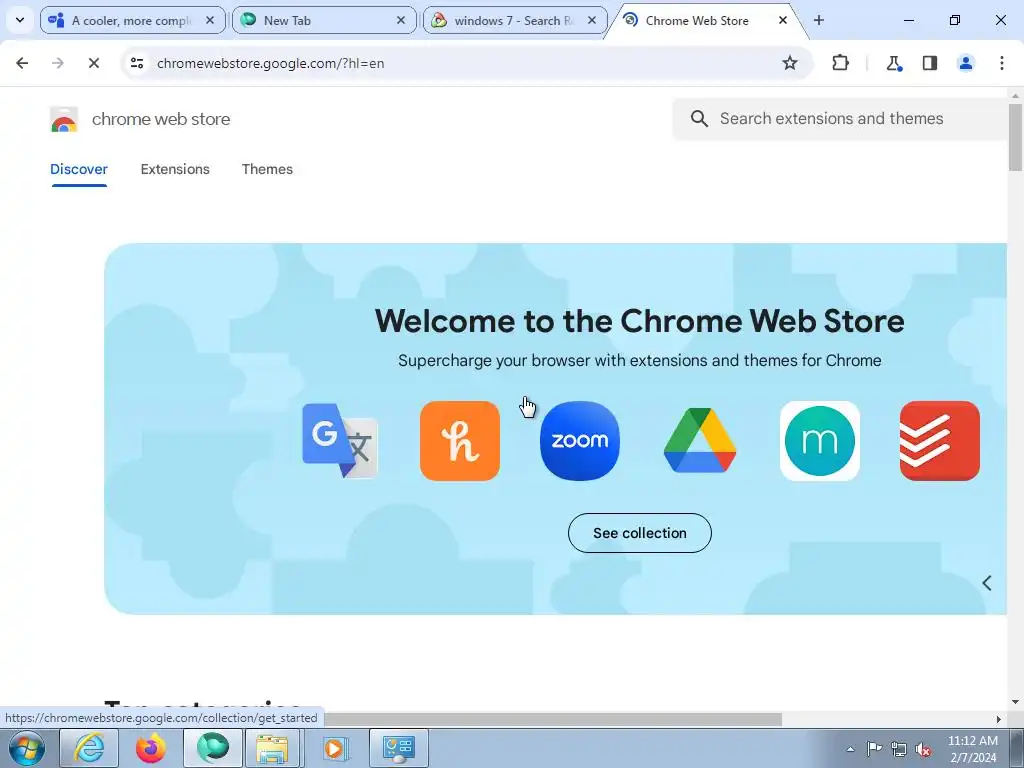Open the control panel taskbar icon

tap(398, 748)
